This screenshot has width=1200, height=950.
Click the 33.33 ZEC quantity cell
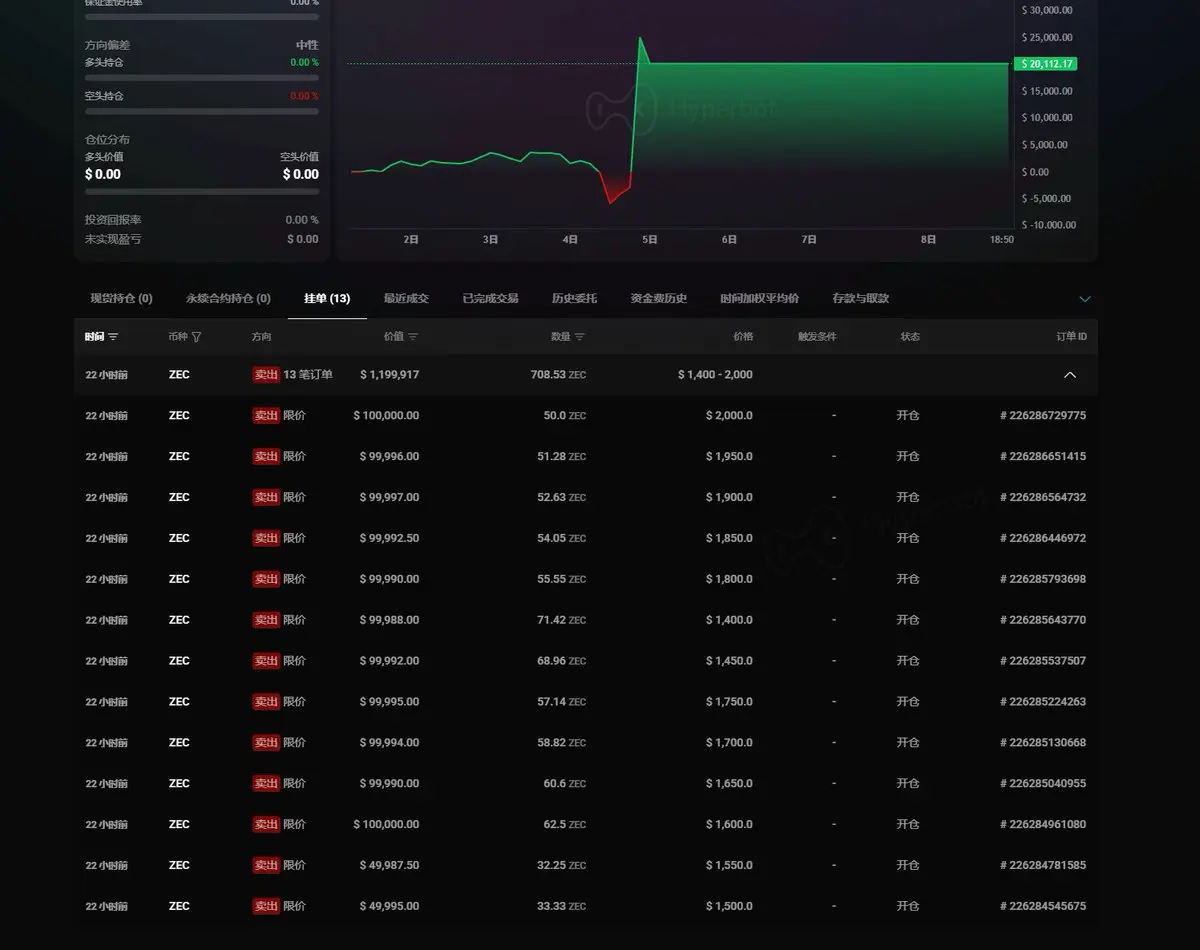tap(561, 906)
